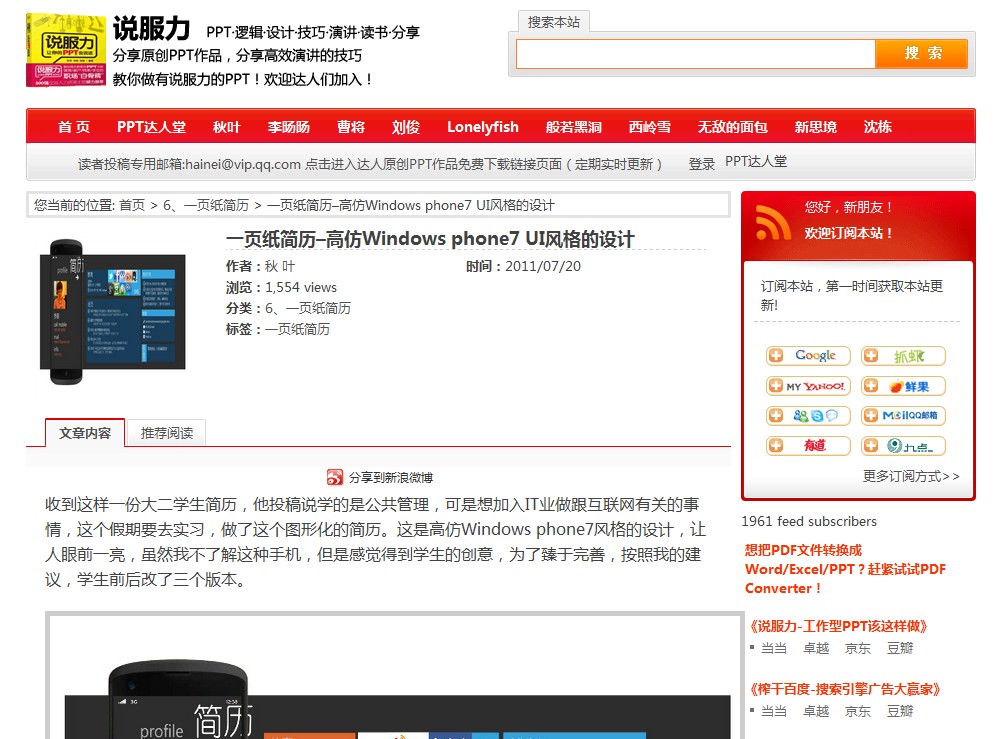Subscribe via QQ邮箱 mail button
Viewport: 1008px width, 739px height.
point(903,416)
